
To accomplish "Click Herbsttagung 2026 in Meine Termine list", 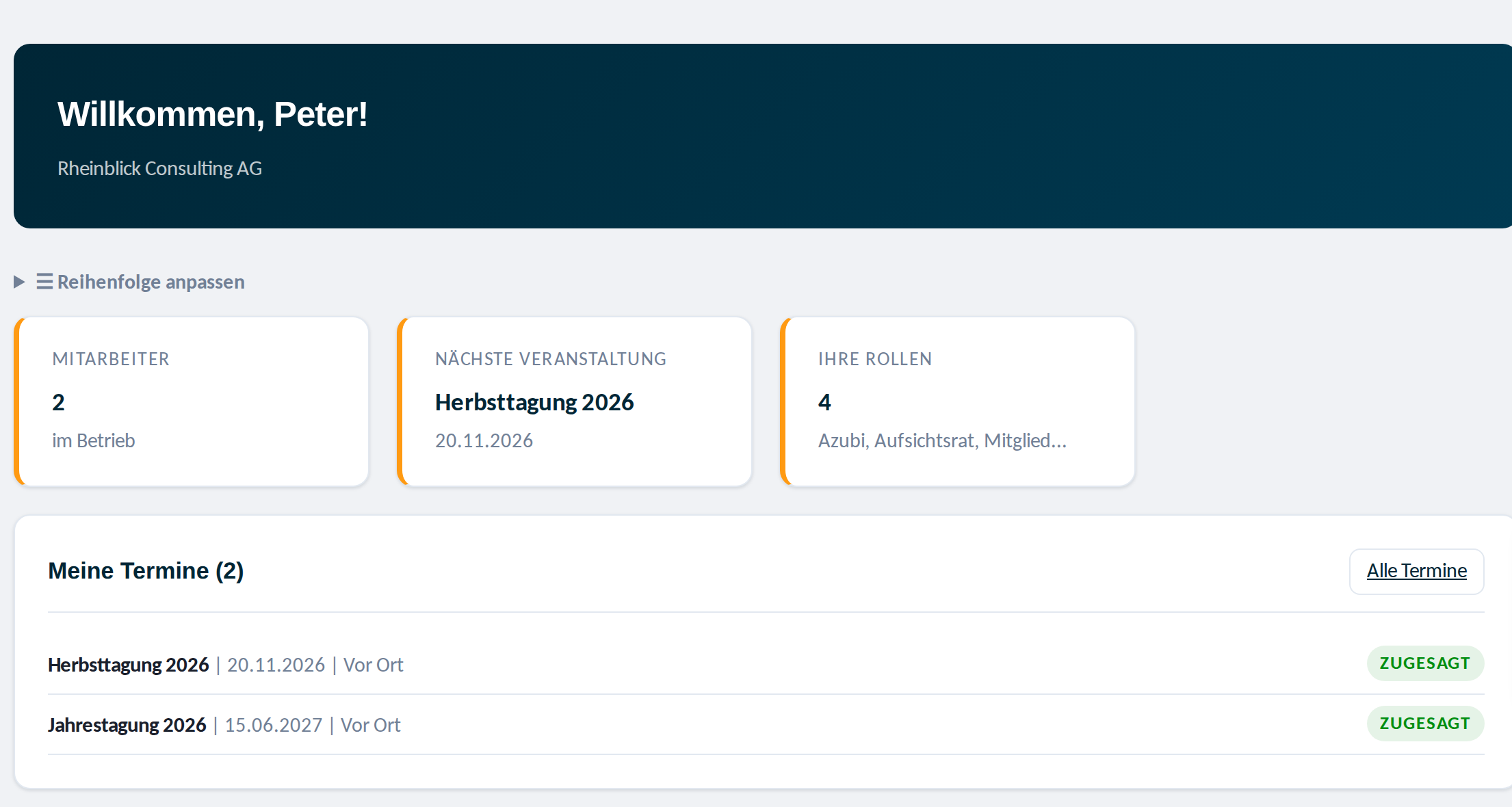I will 128,665.
